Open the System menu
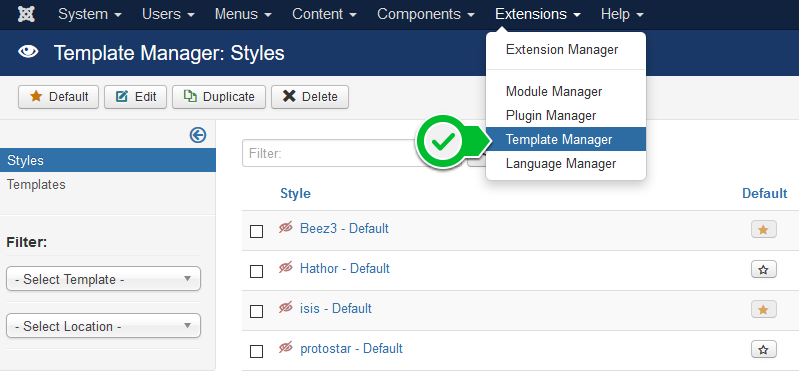 click(90, 14)
